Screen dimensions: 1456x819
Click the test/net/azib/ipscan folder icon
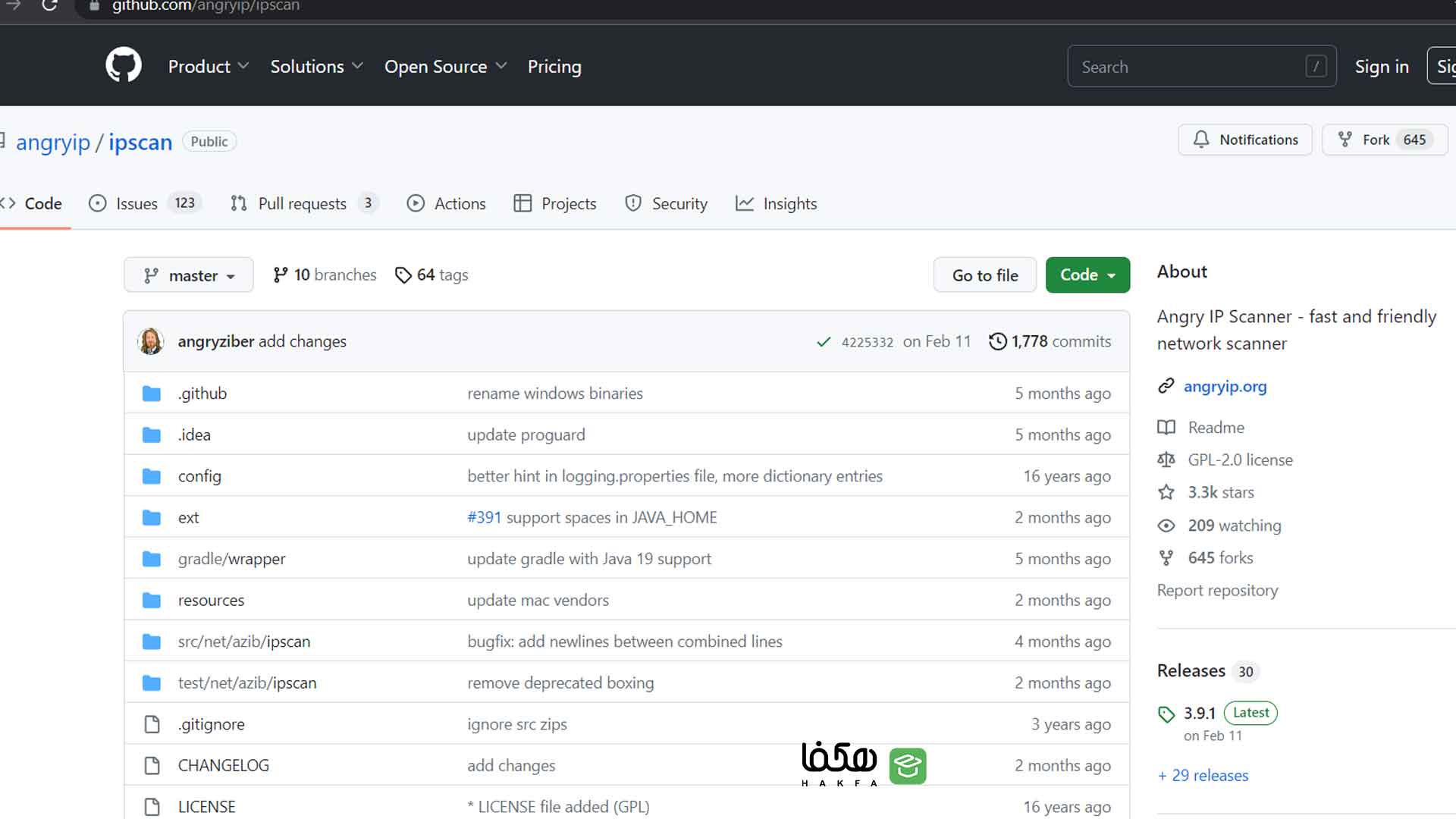point(152,682)
